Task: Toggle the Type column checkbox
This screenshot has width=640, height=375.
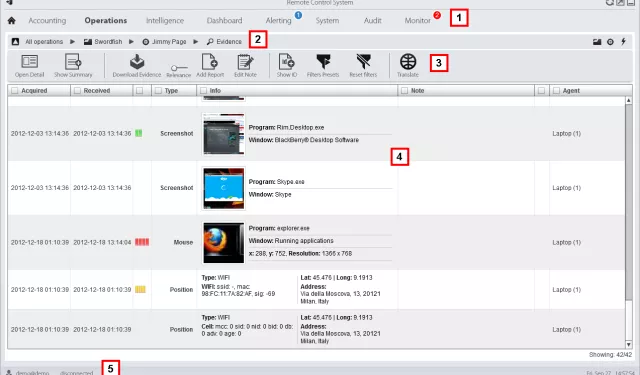Action: 158,91
